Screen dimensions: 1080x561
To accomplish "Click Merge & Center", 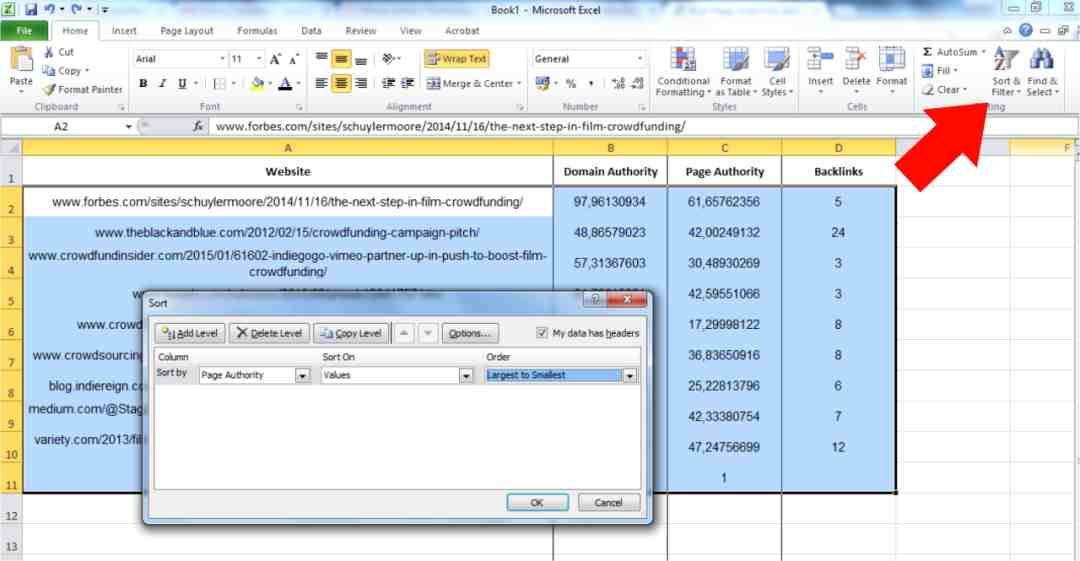I will (470, 83).
